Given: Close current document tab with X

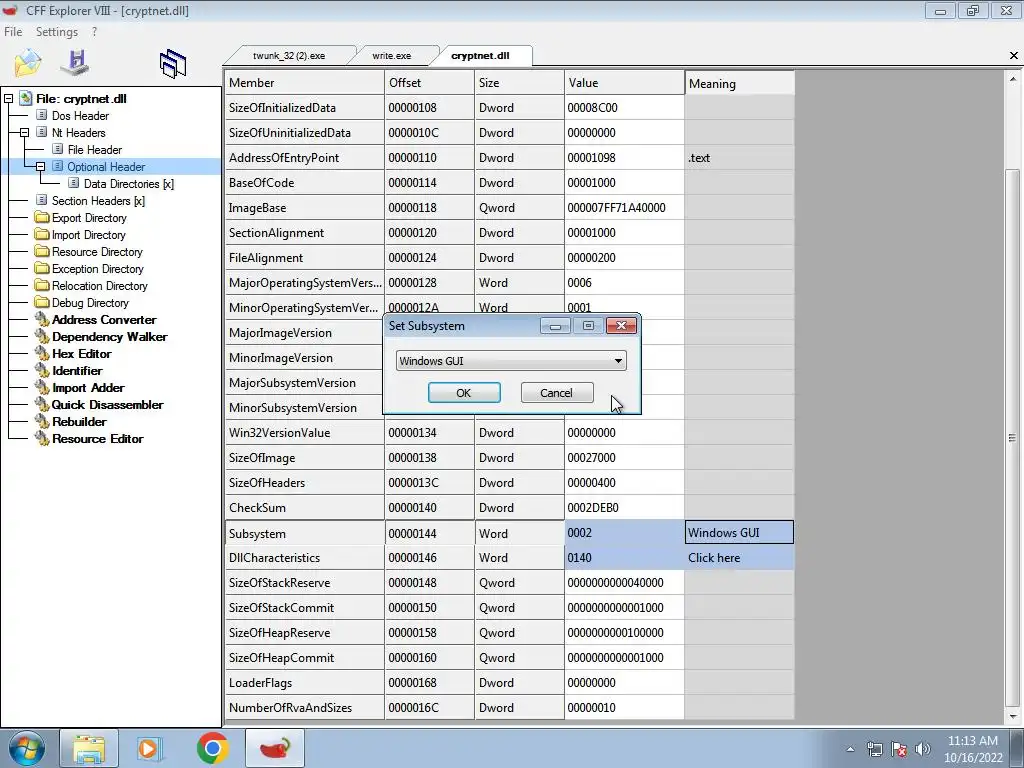Looking at the screenshot, I should pos(1014,56).
